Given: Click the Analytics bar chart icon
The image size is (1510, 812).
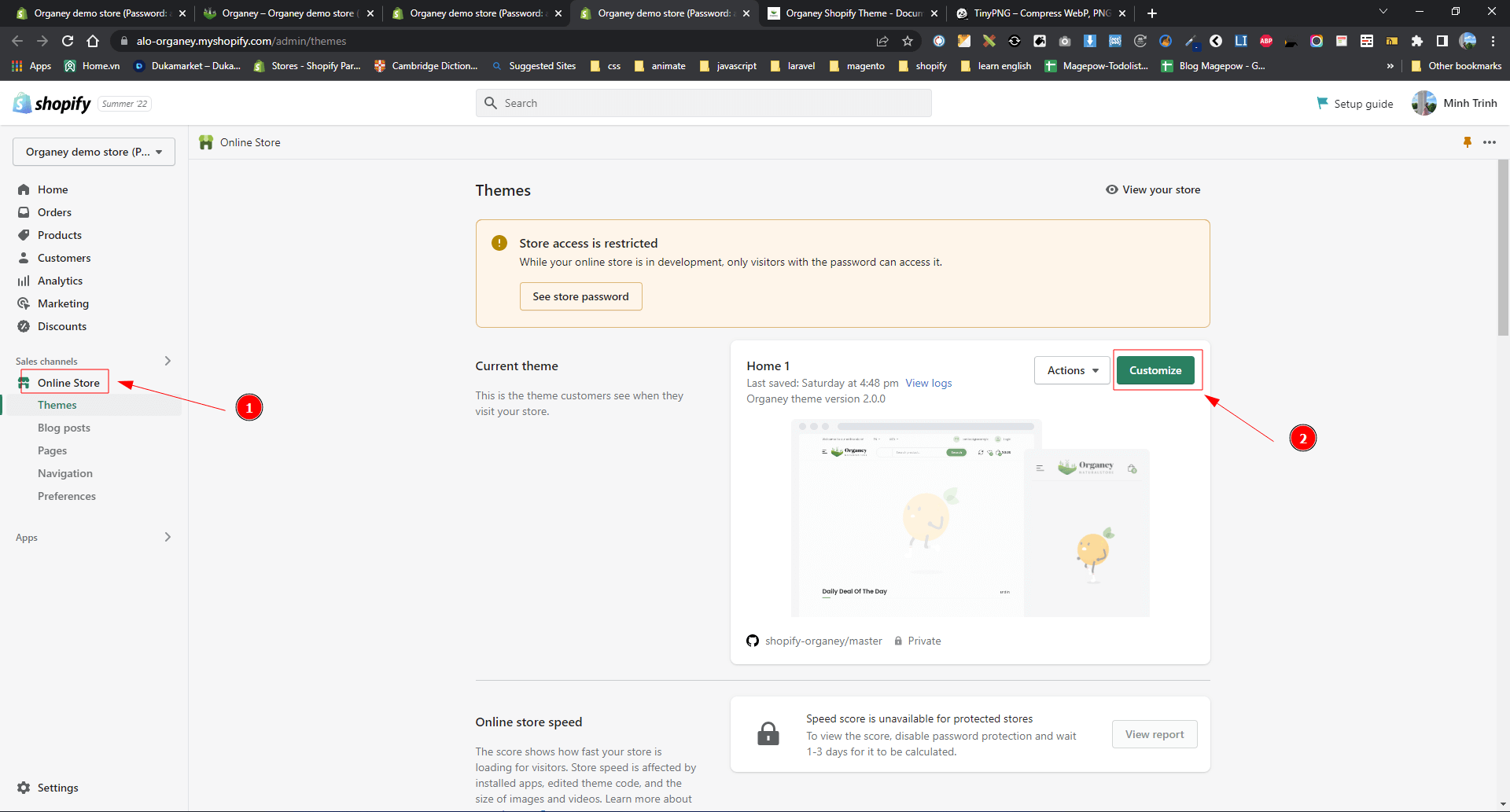Looking at the screenshot, I should [24, 281].
